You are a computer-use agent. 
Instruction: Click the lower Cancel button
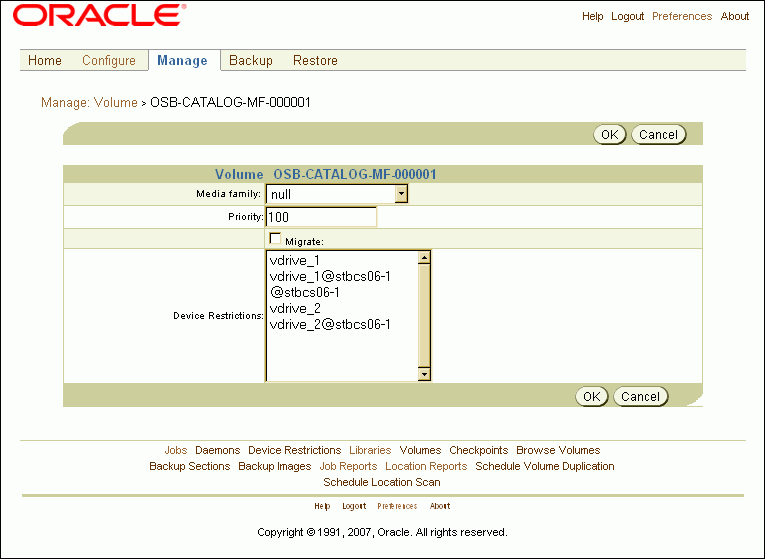point(640,397)
